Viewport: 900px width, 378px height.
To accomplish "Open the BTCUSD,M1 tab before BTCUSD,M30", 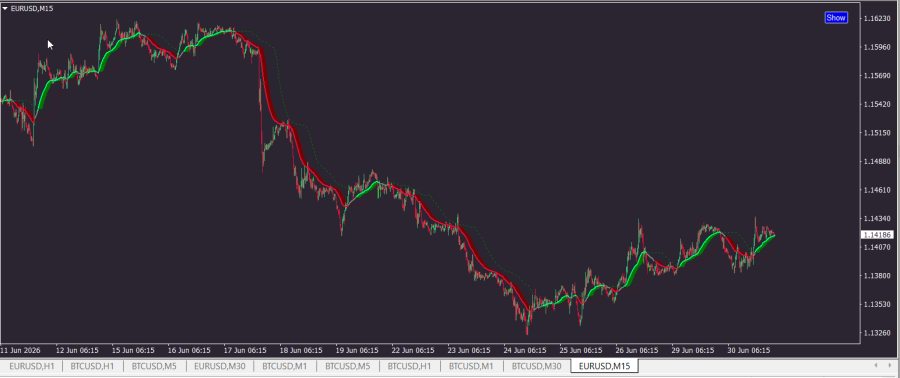I will point(471,366).
